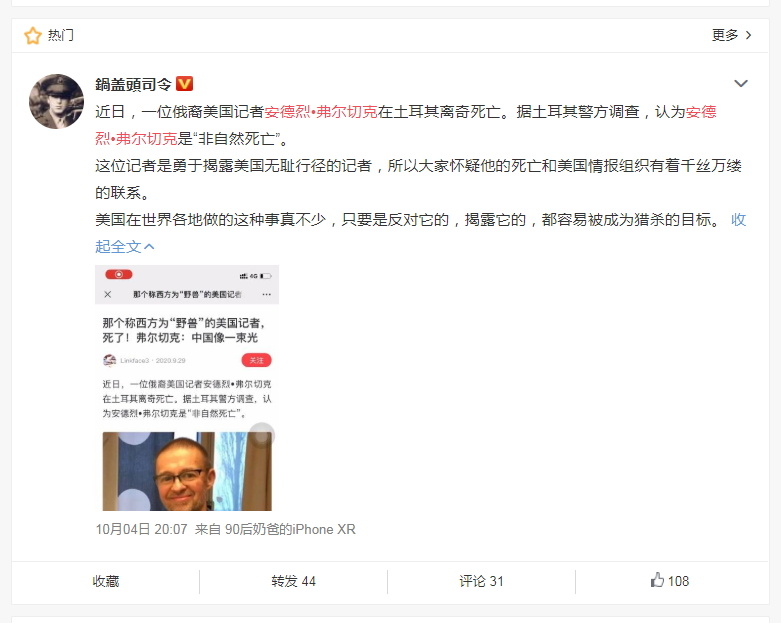781x623 pixels.
Task: Click the red 烈•弗尔切克 link on second line
Action: point(136,138)
